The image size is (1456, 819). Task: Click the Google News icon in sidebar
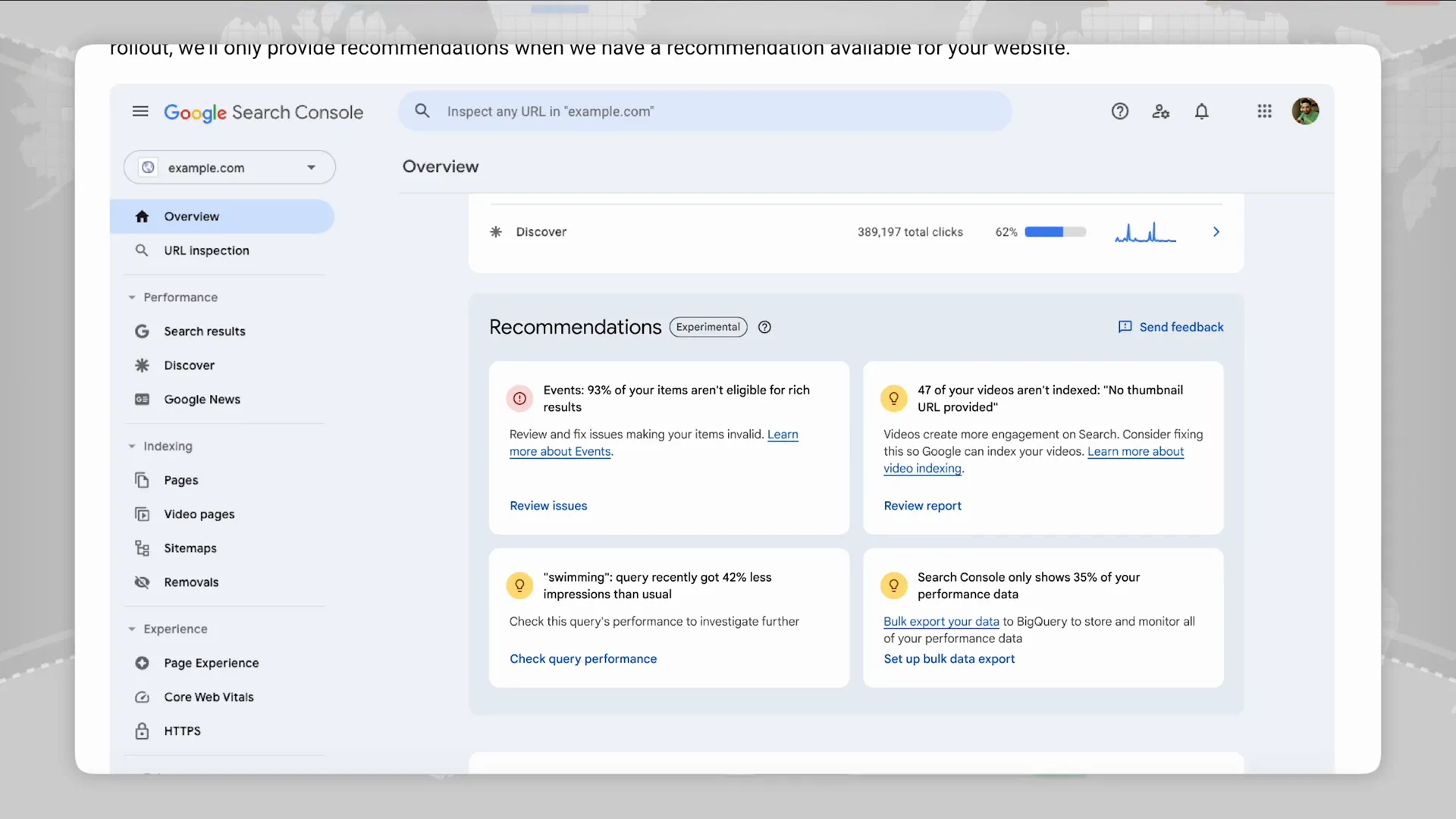pyautogui.click(x=142, y=400)
